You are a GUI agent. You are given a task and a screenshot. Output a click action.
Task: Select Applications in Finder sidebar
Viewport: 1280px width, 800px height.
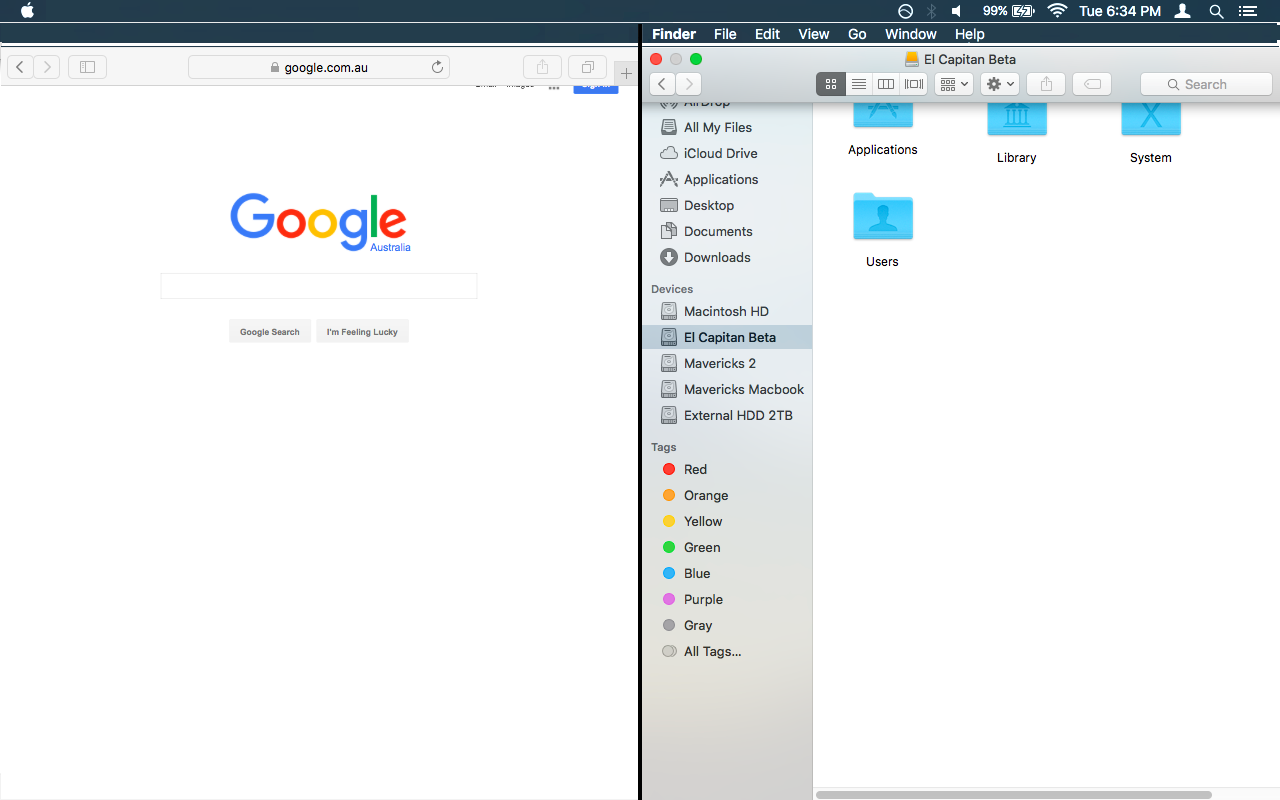[727, 179]
